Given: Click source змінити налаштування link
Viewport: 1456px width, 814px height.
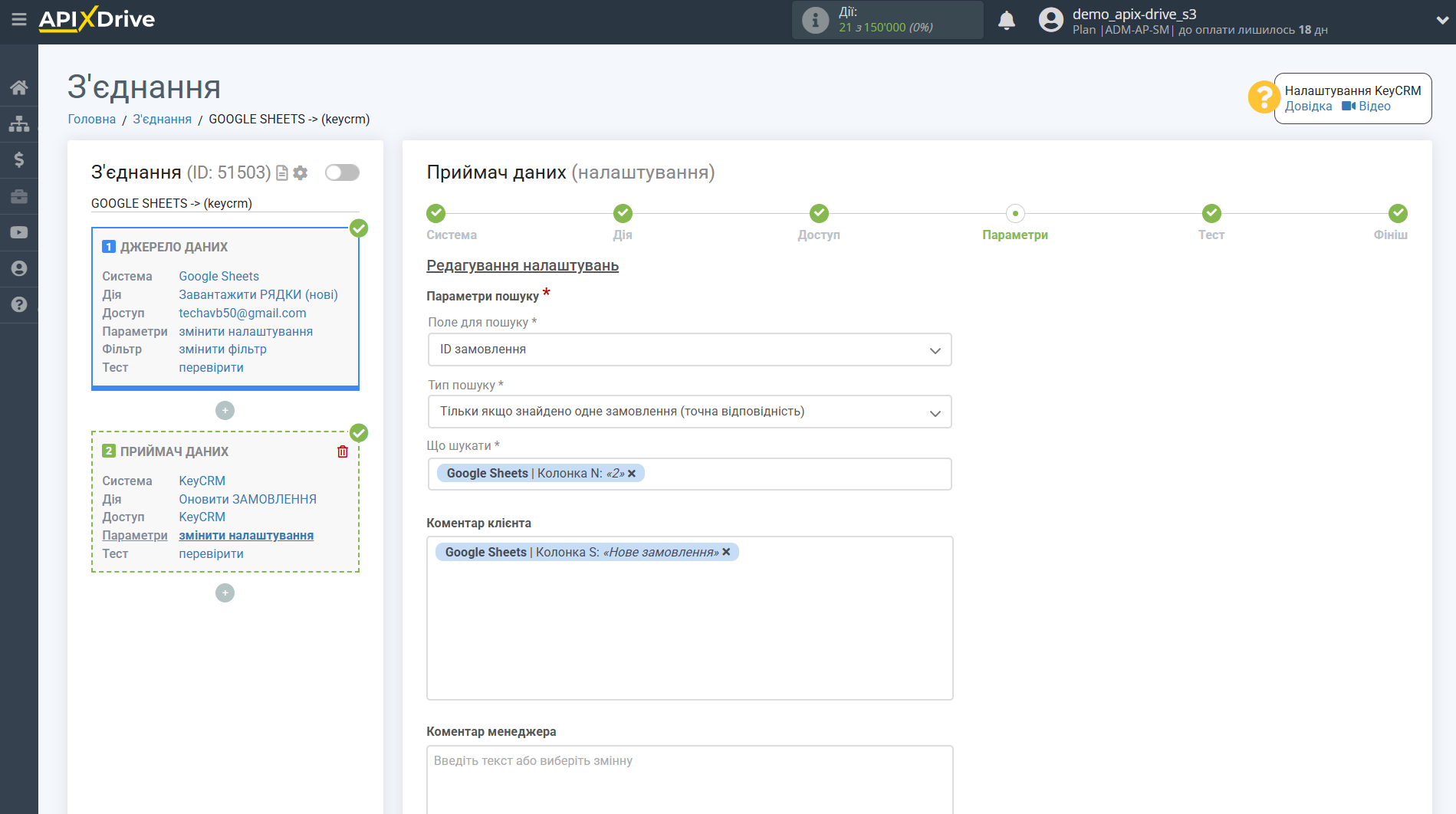Looking at the screenshot, I should click(x=245, y=332).
